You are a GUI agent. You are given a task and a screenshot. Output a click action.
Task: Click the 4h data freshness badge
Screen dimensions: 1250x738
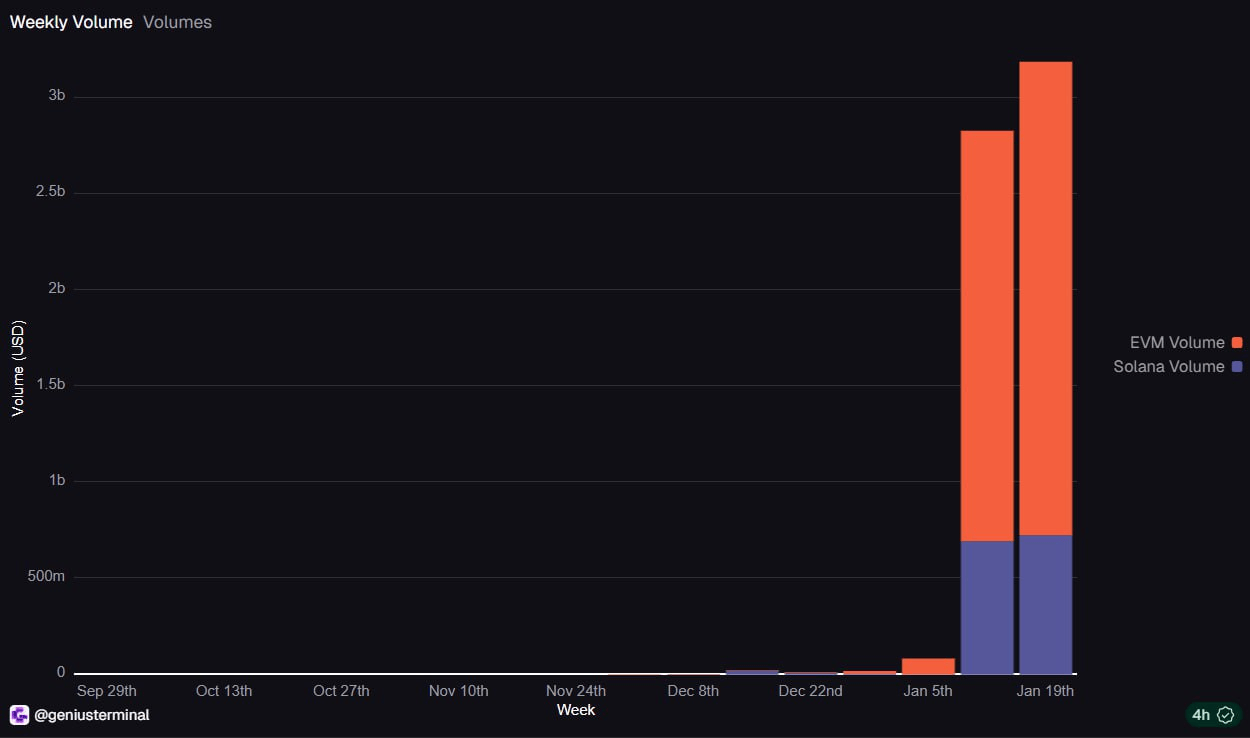[1201, 715]
